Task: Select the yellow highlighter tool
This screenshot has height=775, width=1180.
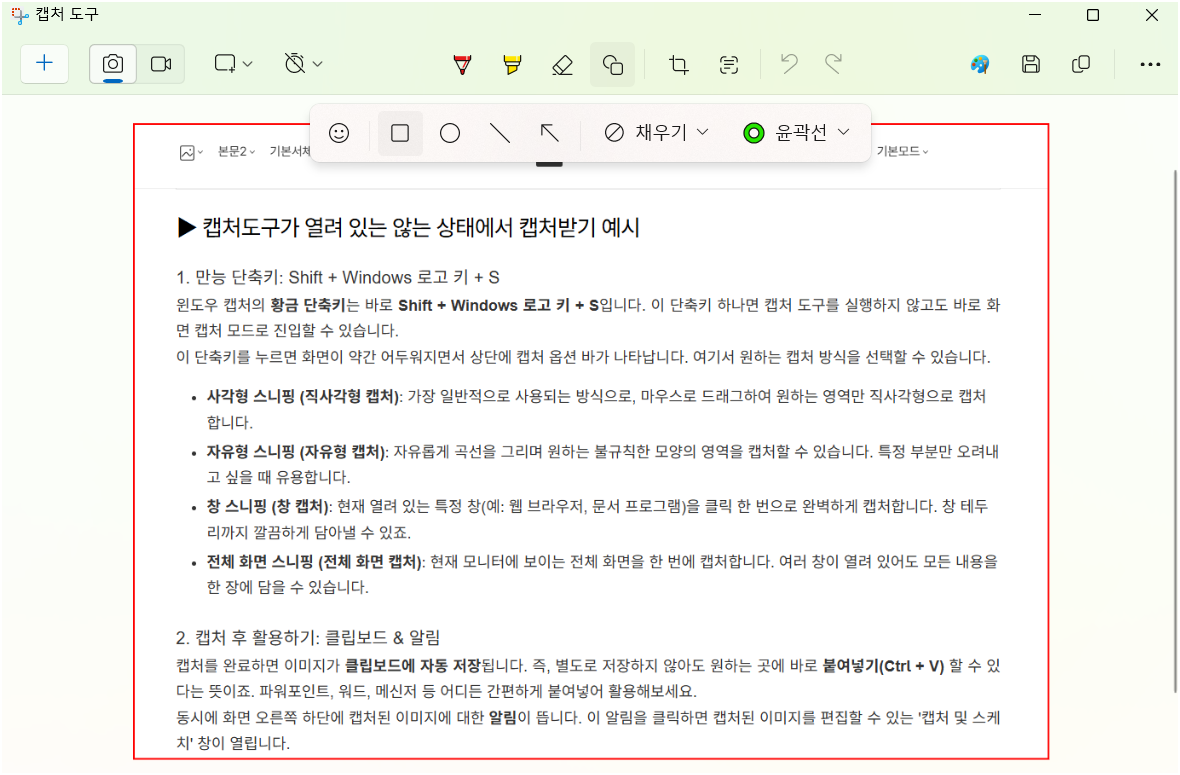Action: 512,64
